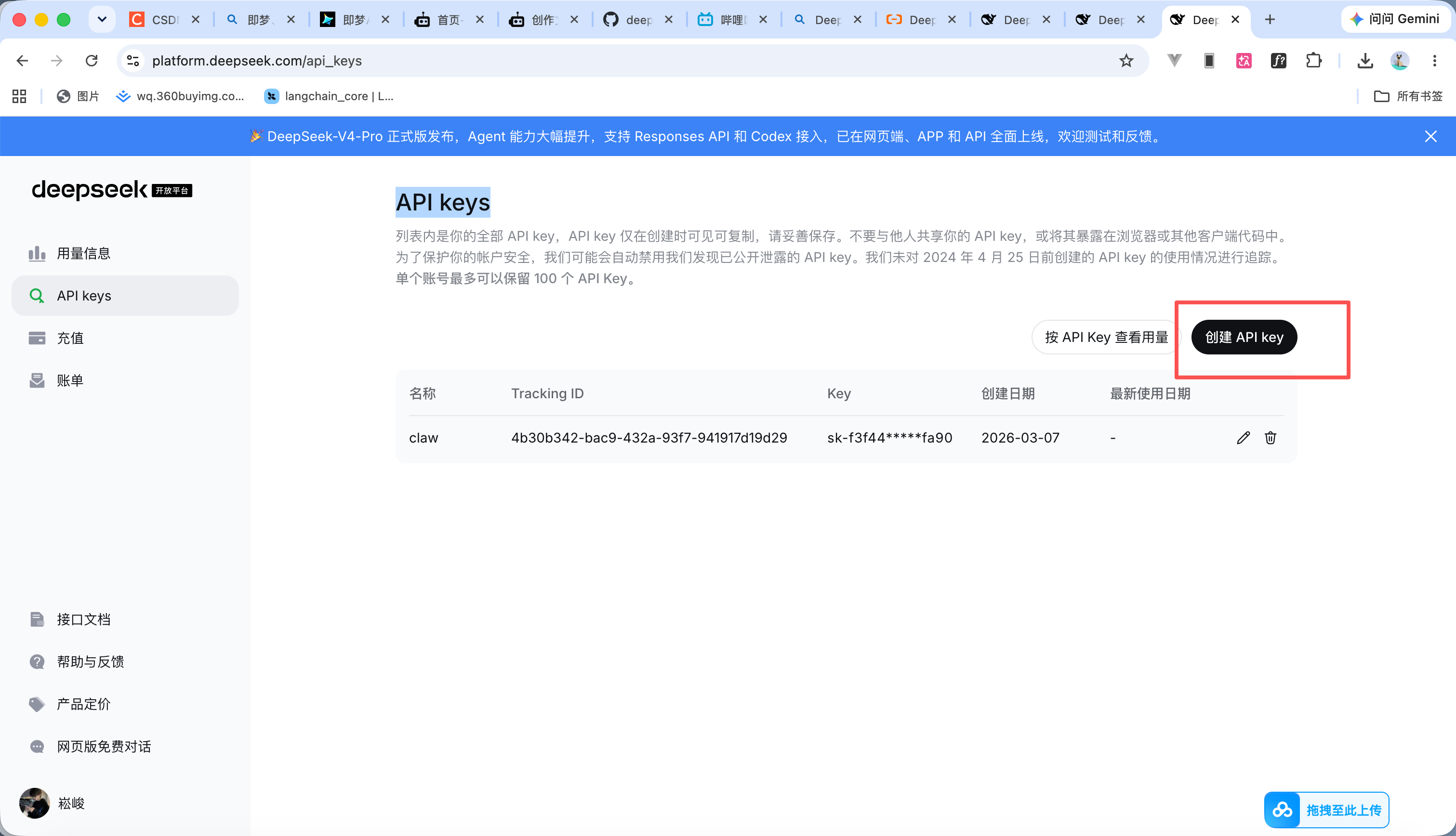Open 账单 in the sidebar
Screen dimensions: 1456x836
(x=125, y=380)
